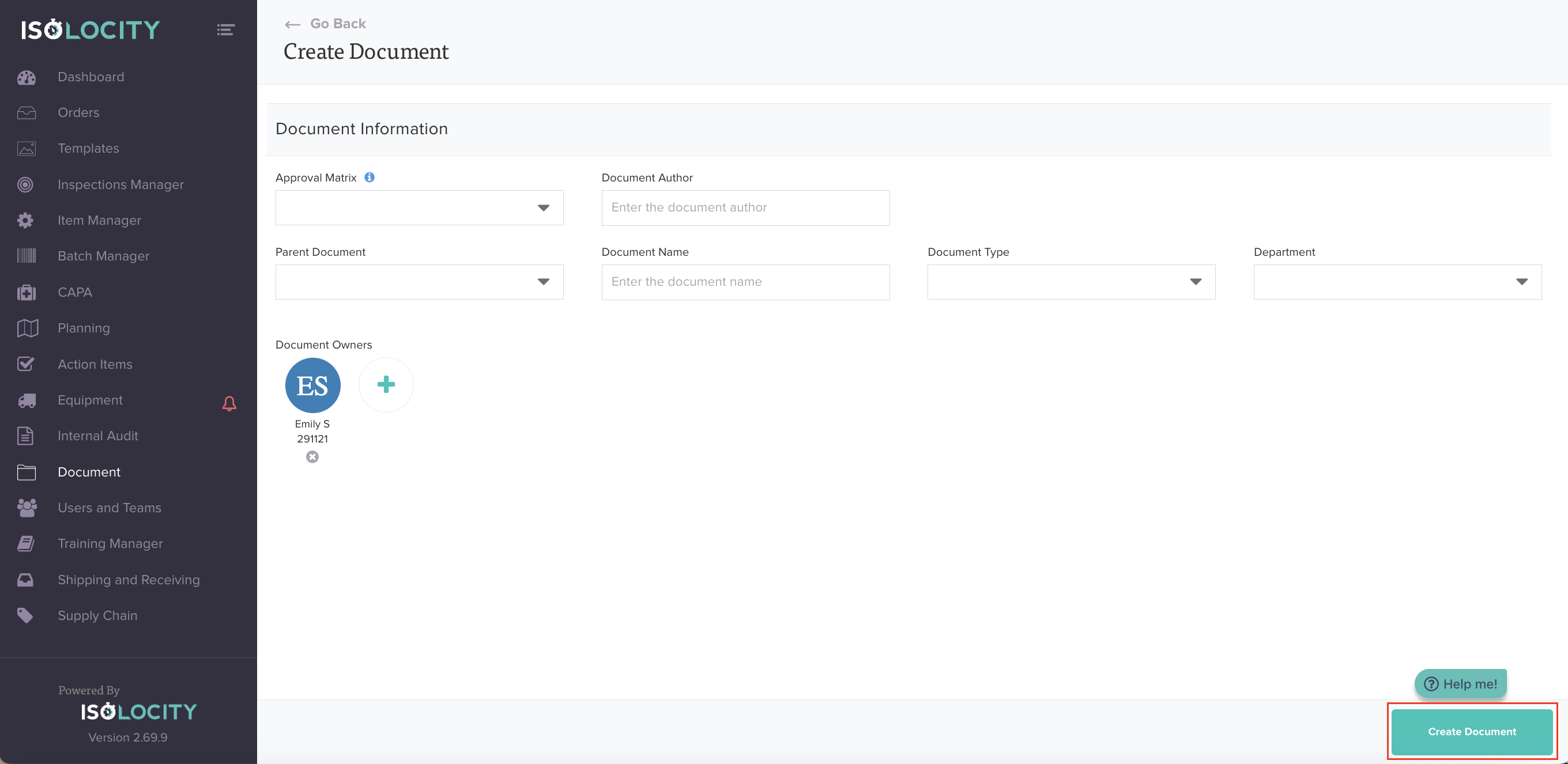Open the Approval Matrix dropdown

pyautogui.click(x=419, y=208)
